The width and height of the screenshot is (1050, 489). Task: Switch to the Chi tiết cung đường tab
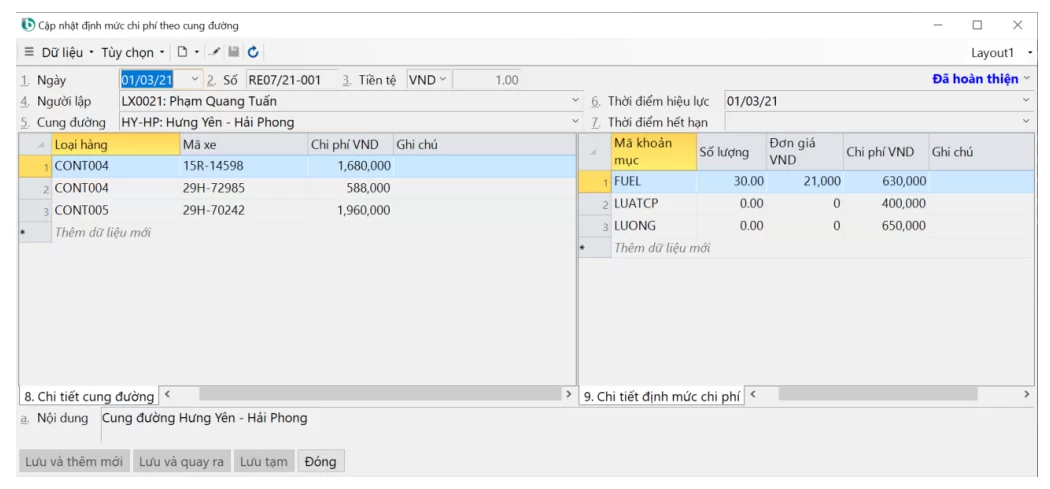88,397
